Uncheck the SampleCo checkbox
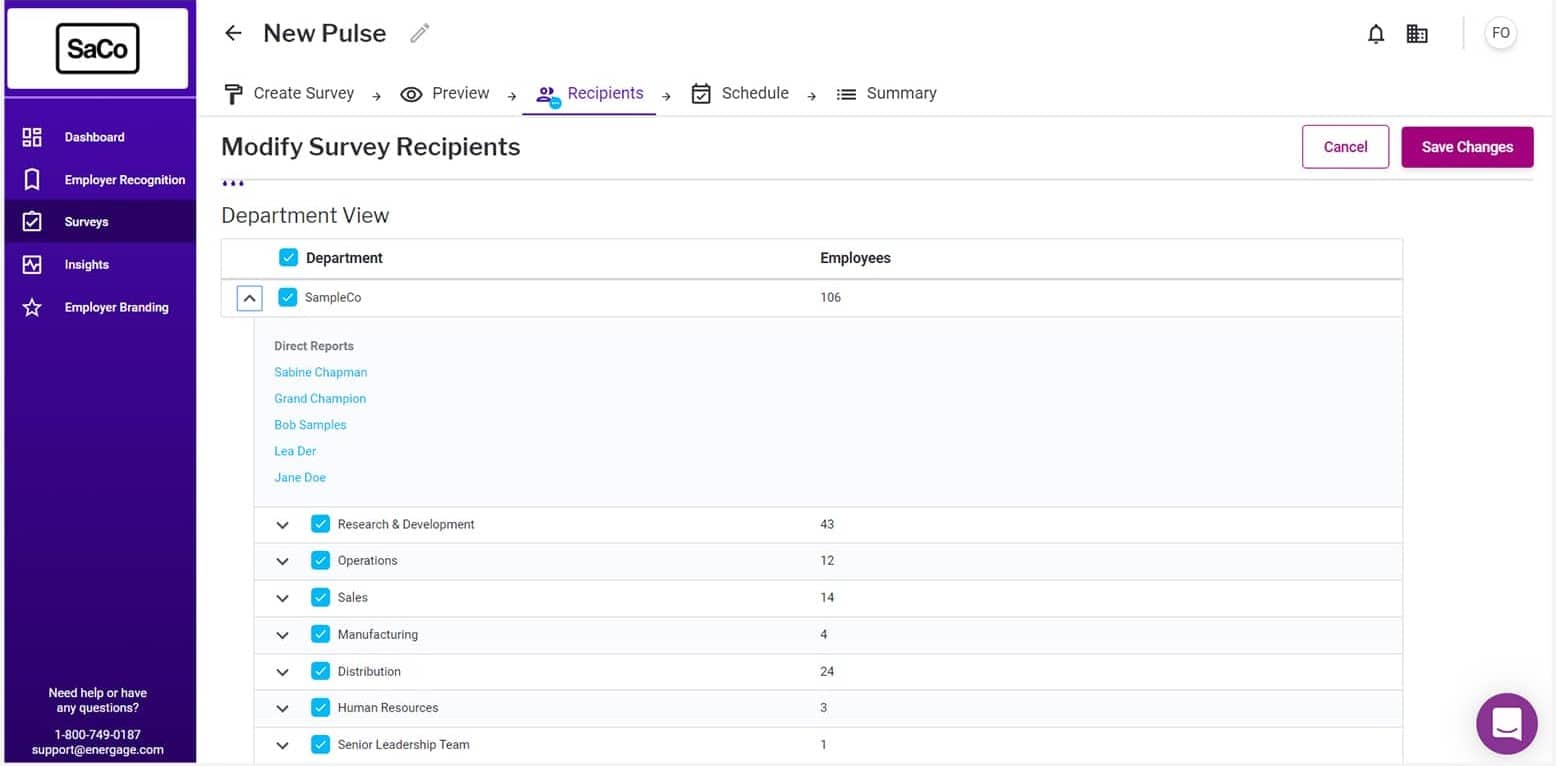This screenshot has height=766, width=1556. point(288,297)
